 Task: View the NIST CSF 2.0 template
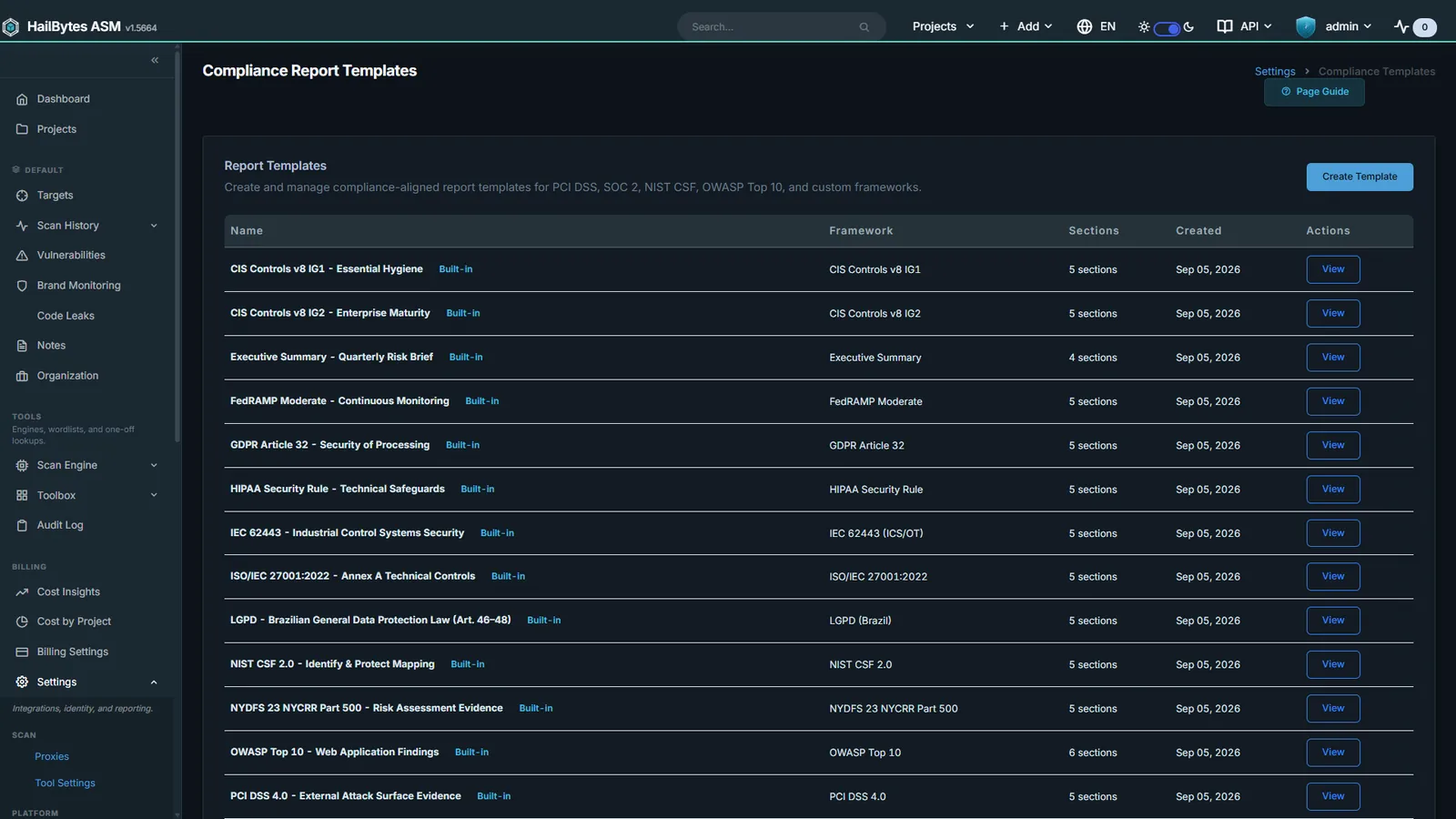click(x=1333, y=664)
